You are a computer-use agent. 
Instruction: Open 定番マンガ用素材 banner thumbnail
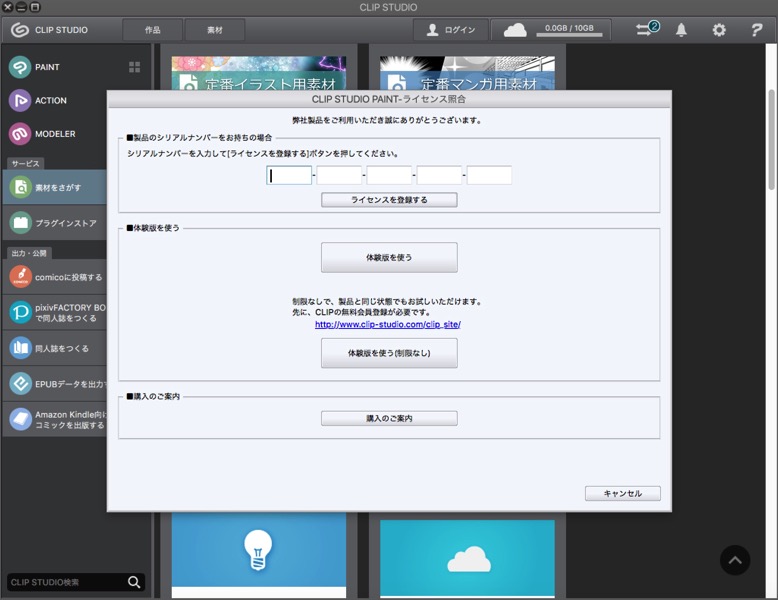click(x=467, y=73)
